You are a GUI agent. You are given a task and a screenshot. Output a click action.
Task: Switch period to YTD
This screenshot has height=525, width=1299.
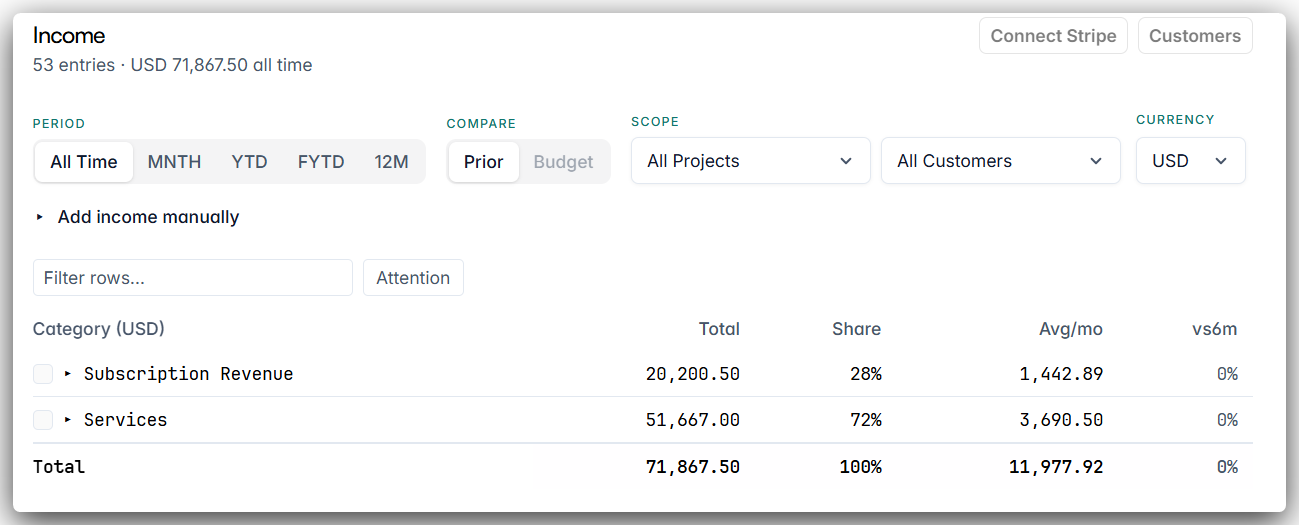(x=249, y=162)
